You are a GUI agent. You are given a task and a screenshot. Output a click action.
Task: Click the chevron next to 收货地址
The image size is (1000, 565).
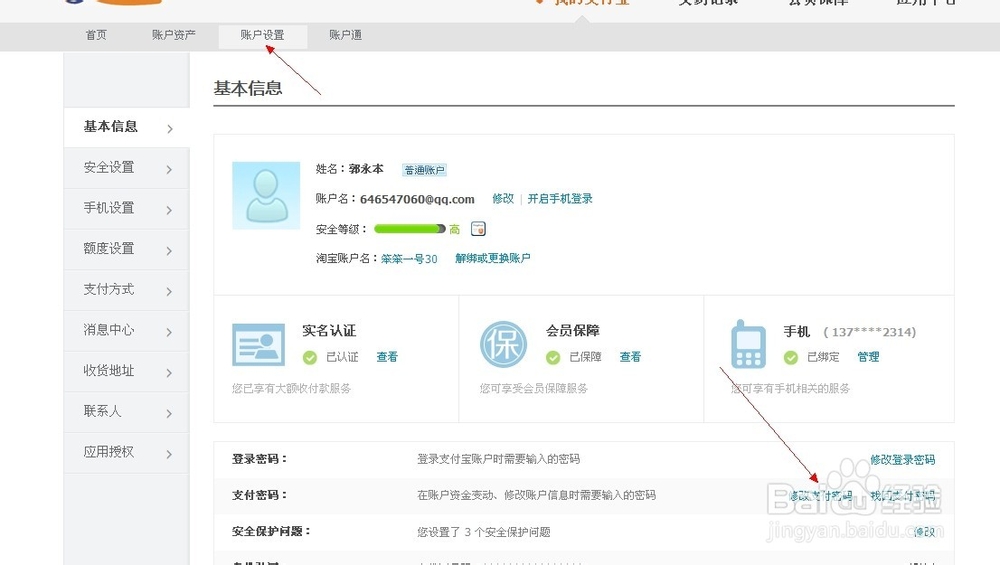(x=170, y=373)
